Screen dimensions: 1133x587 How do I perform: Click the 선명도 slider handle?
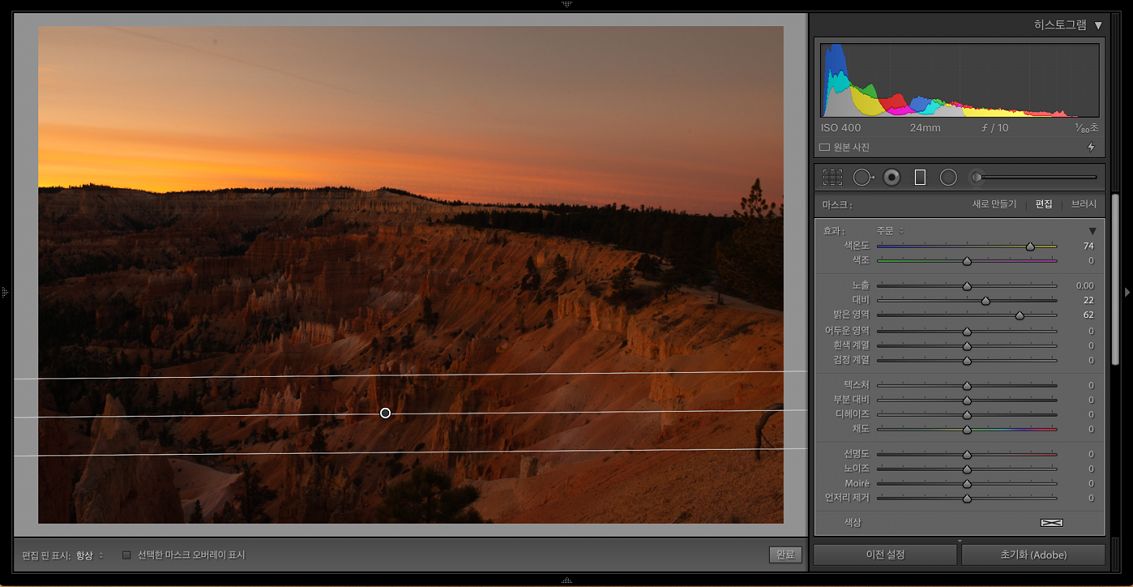pyautogui.click(x=967, y=455)
